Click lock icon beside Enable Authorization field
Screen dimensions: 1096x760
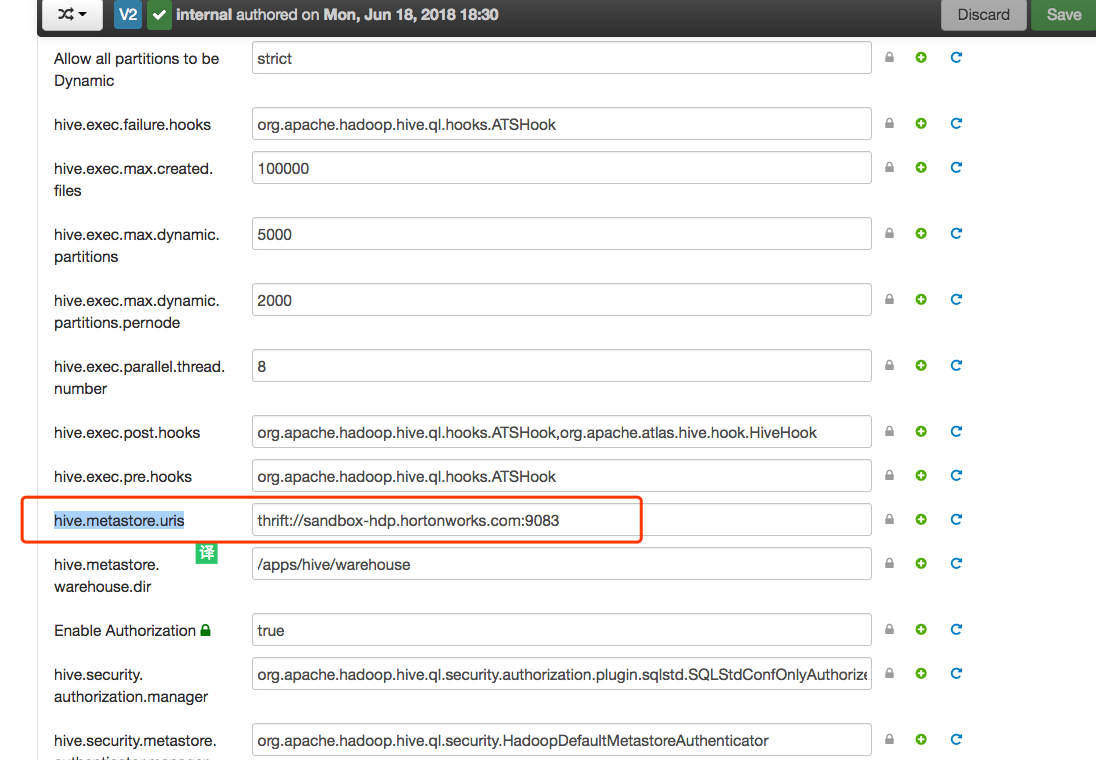pos(889,630)
